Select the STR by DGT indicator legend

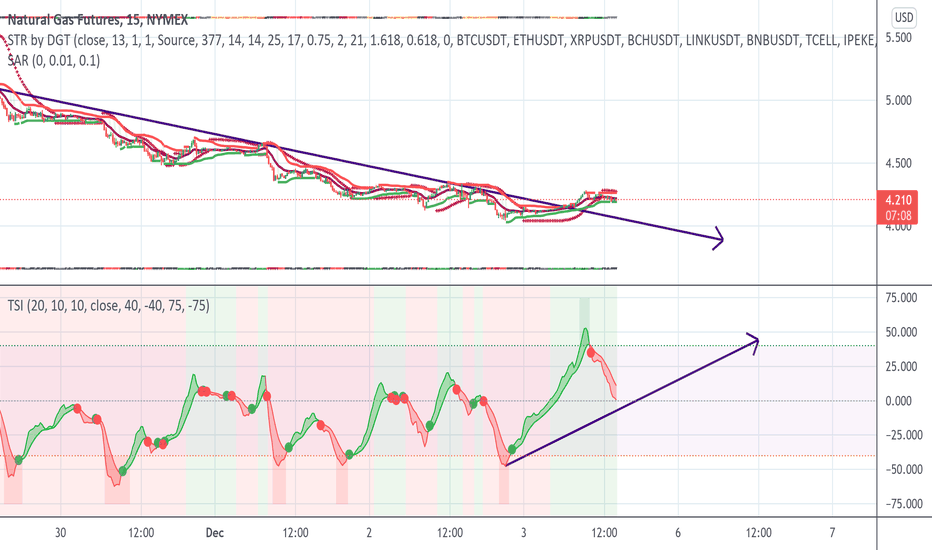click(x=441, y=40)
